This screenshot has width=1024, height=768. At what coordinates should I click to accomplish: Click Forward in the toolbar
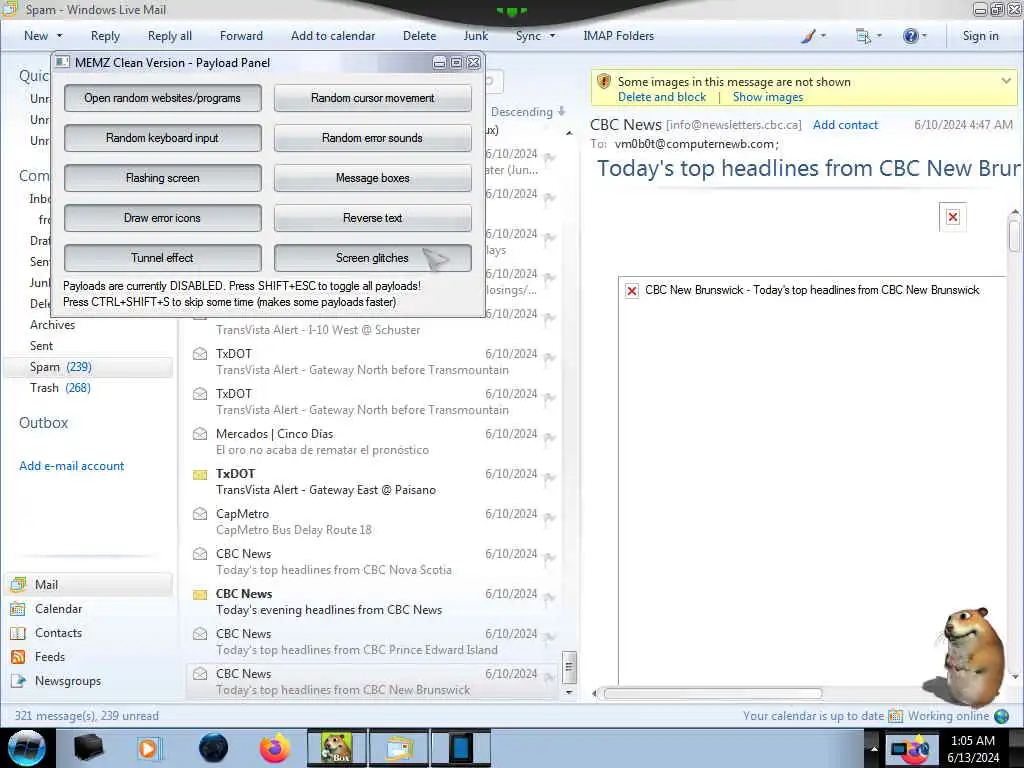(241, 36)
